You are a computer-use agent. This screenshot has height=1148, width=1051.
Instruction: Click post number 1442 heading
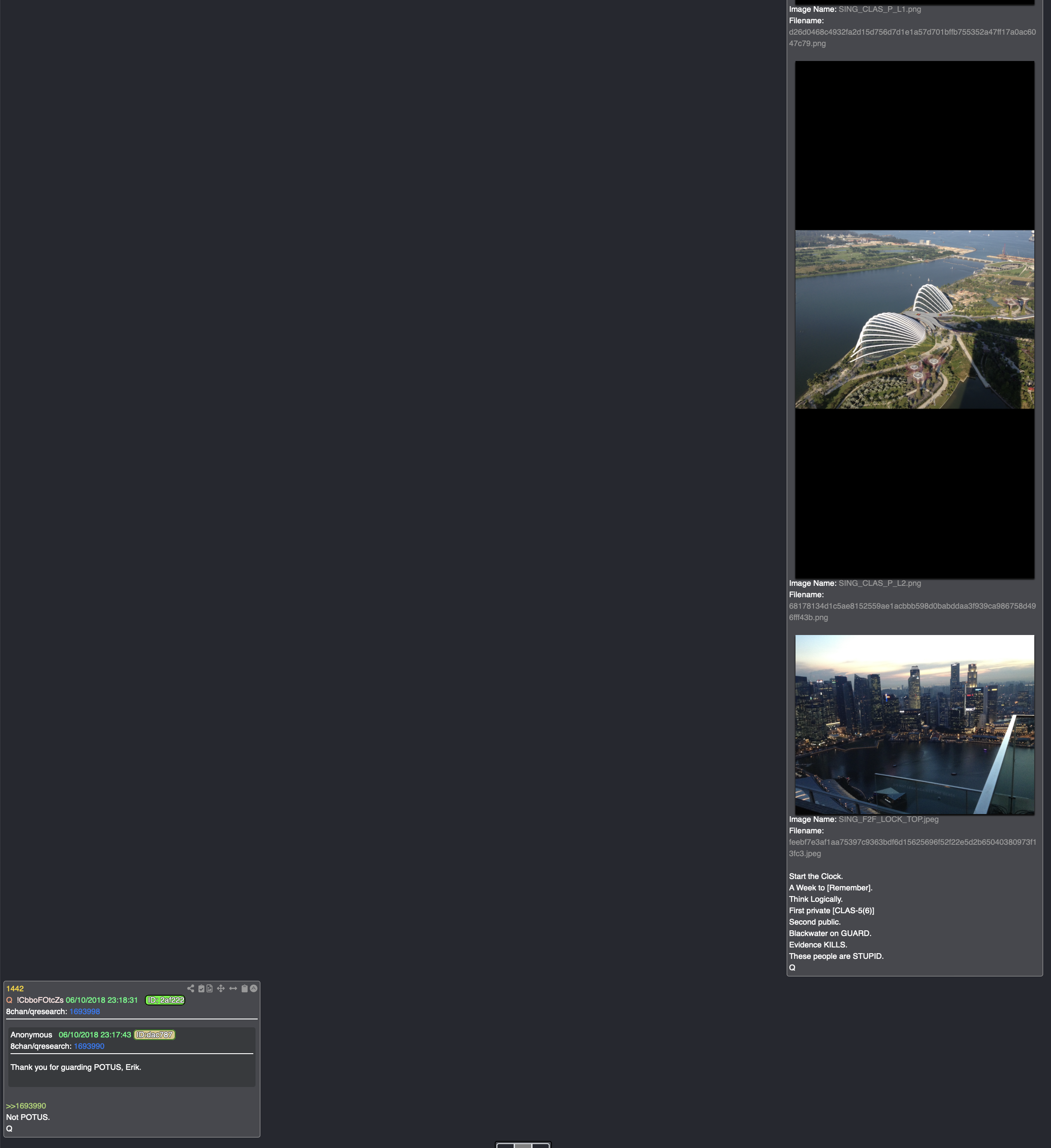(15, 989)
